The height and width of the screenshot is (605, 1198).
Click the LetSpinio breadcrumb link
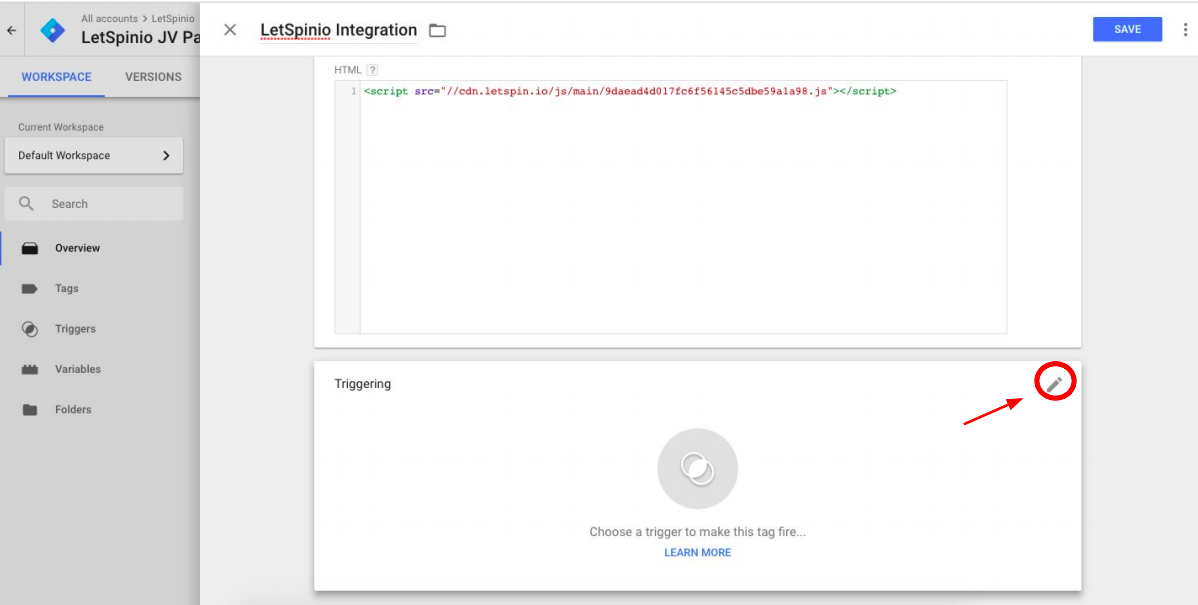(x=172, y=18)
